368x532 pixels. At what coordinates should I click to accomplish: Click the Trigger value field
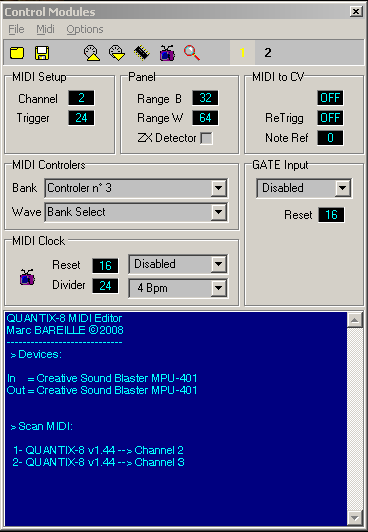[x=81, y=118]
